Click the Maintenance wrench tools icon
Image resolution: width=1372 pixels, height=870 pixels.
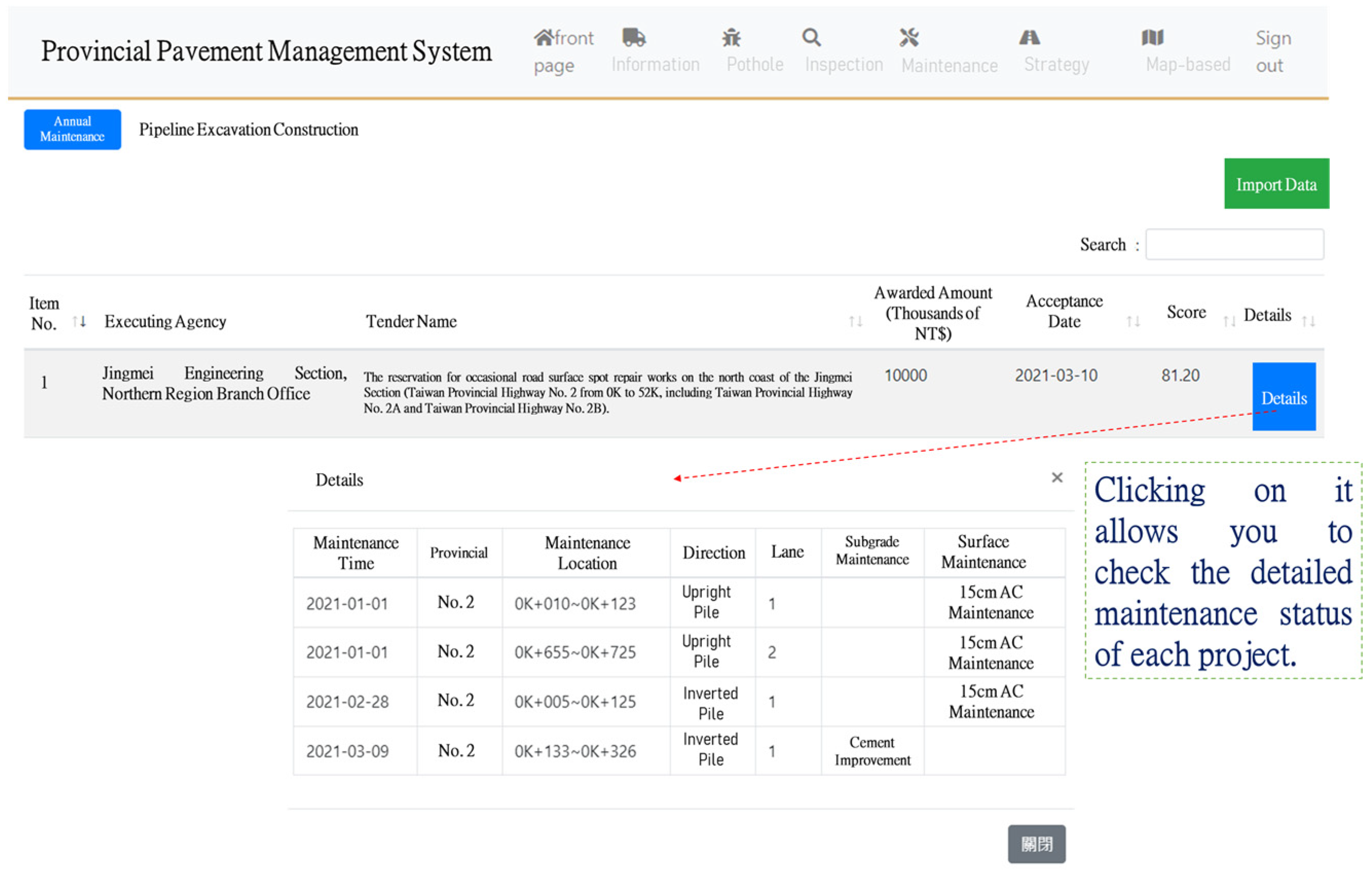[909, 38]
